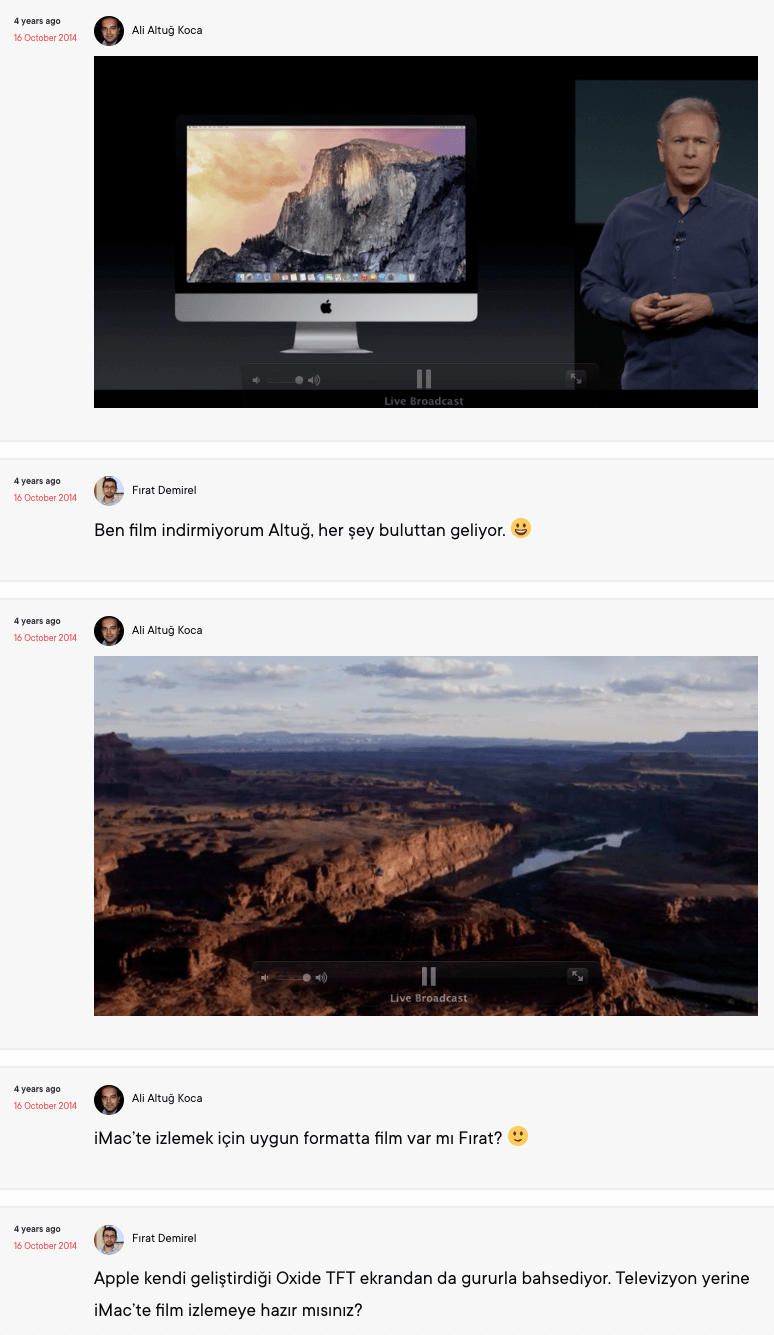The height and width of the screenshot is (1335, 774).
Task: Click the pause icon in iMac video
Action: coord(424,379)
